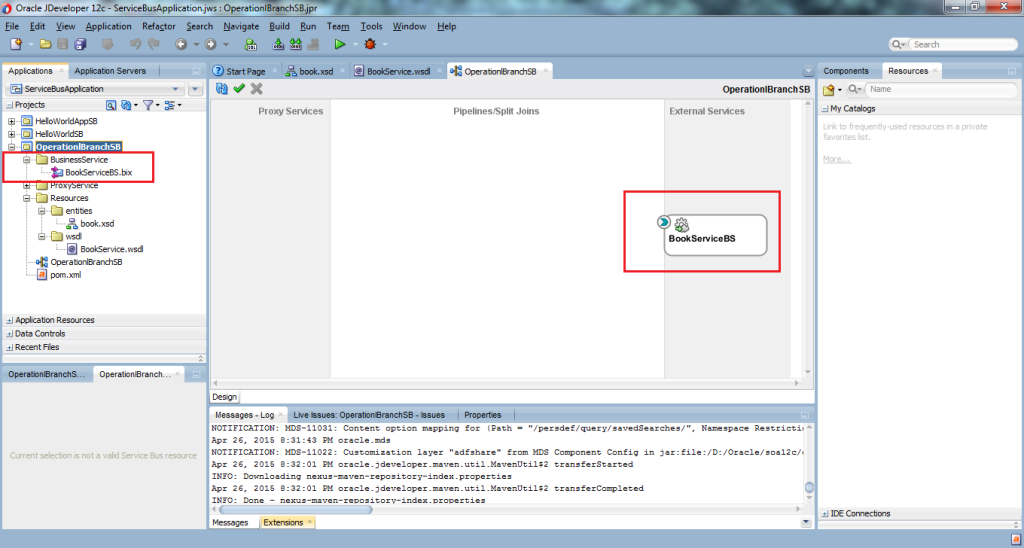Image resolution: width=1024 pixels, height=548 pixels.
Task: Click the Projects search icon
Action: [x=111, y=105]
